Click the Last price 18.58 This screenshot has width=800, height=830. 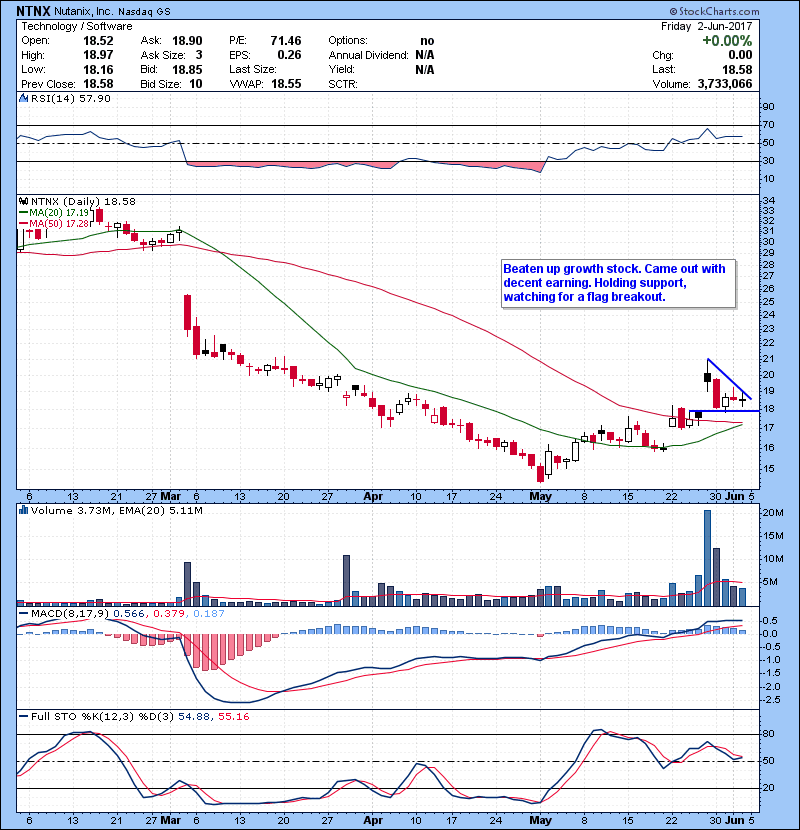(737, 69)
